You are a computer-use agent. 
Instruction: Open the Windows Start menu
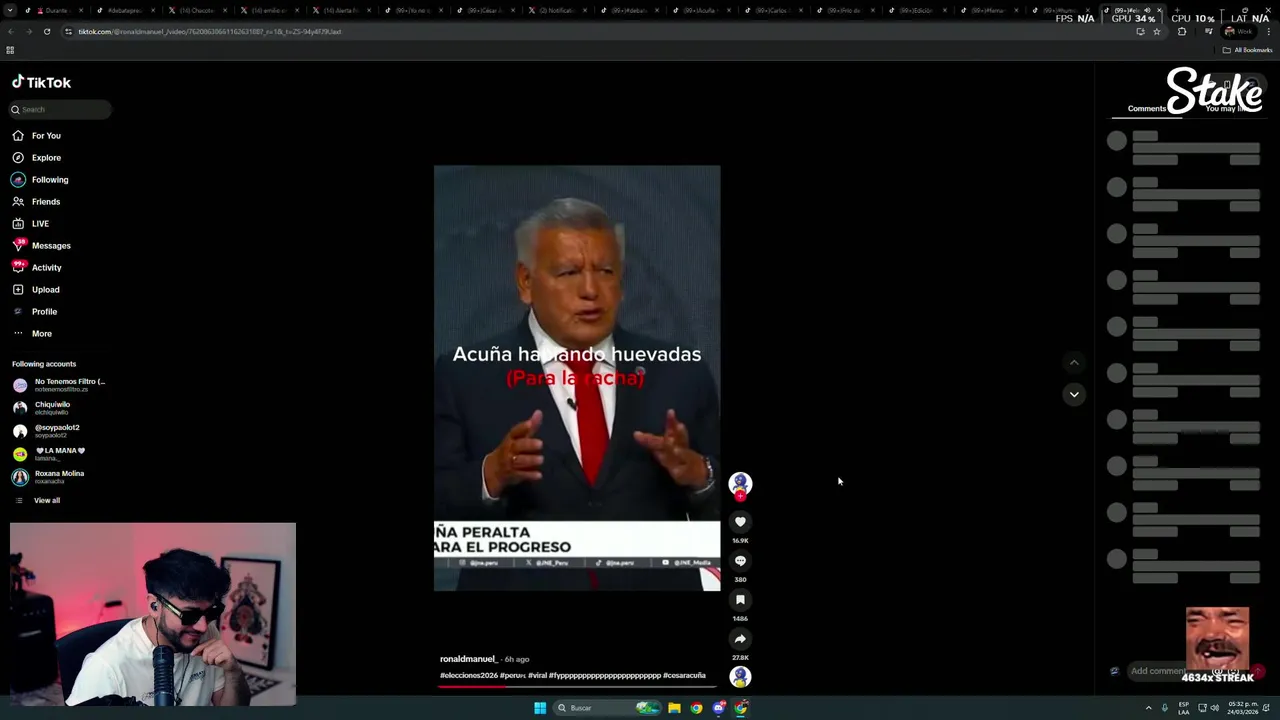point(540,708)
